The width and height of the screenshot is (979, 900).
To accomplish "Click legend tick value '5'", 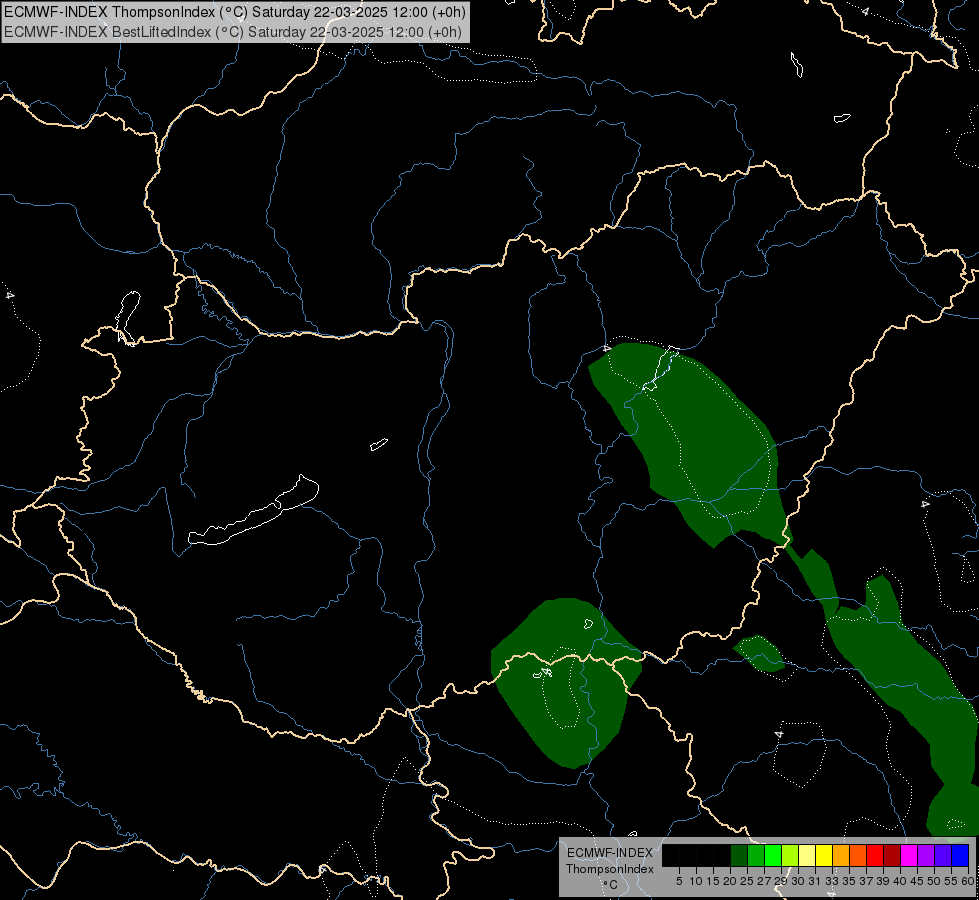I will pyautogui.click(x=679, y=881).
